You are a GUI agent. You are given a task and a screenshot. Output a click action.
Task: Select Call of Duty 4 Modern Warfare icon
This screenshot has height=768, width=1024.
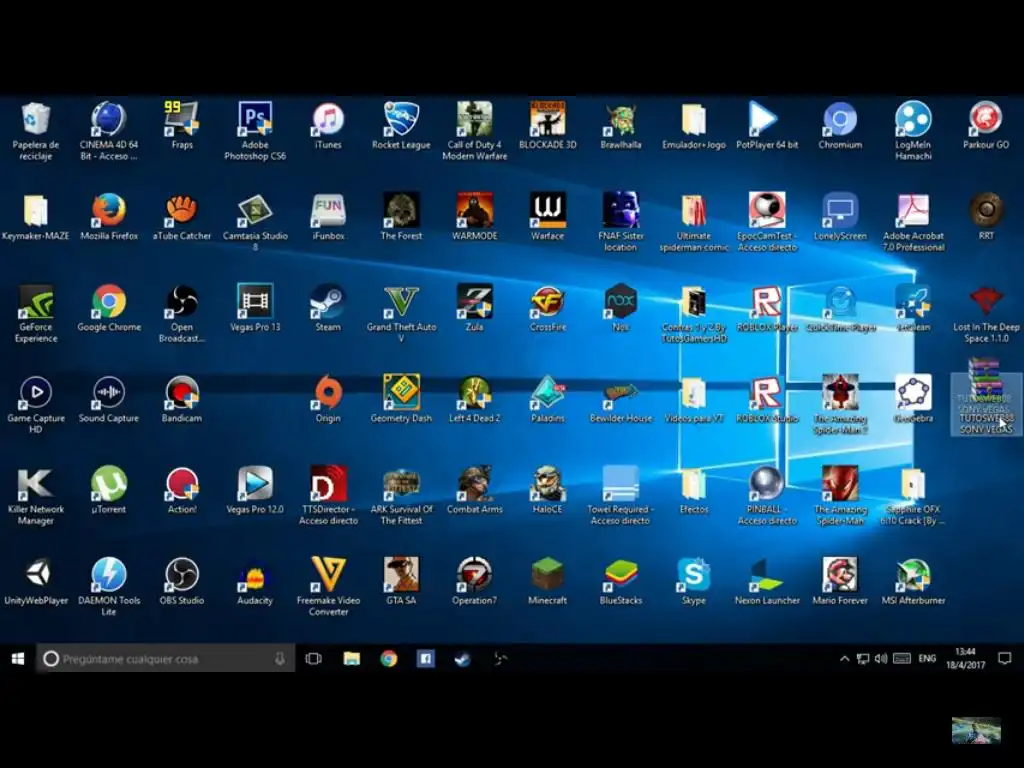point(475,119)
